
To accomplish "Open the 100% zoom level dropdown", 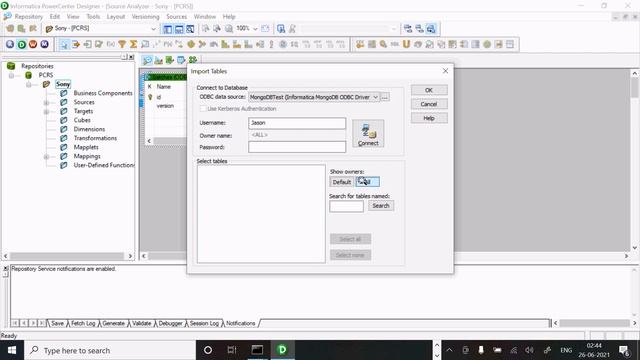I will coord(255,29).
